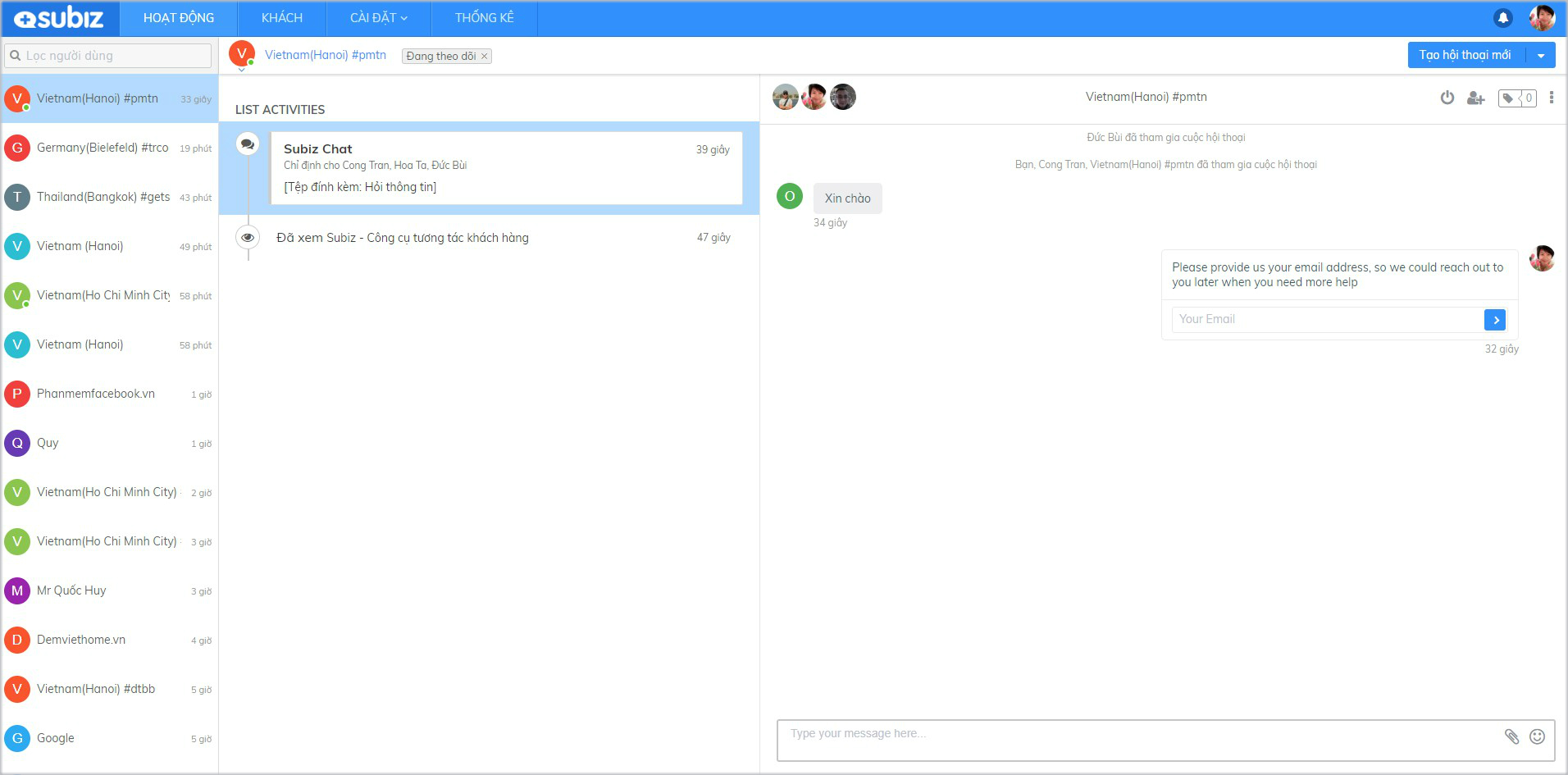Switch to the KHÁCH tab
This screenshot has height=775, width=1568.
[x=281, y=18]
